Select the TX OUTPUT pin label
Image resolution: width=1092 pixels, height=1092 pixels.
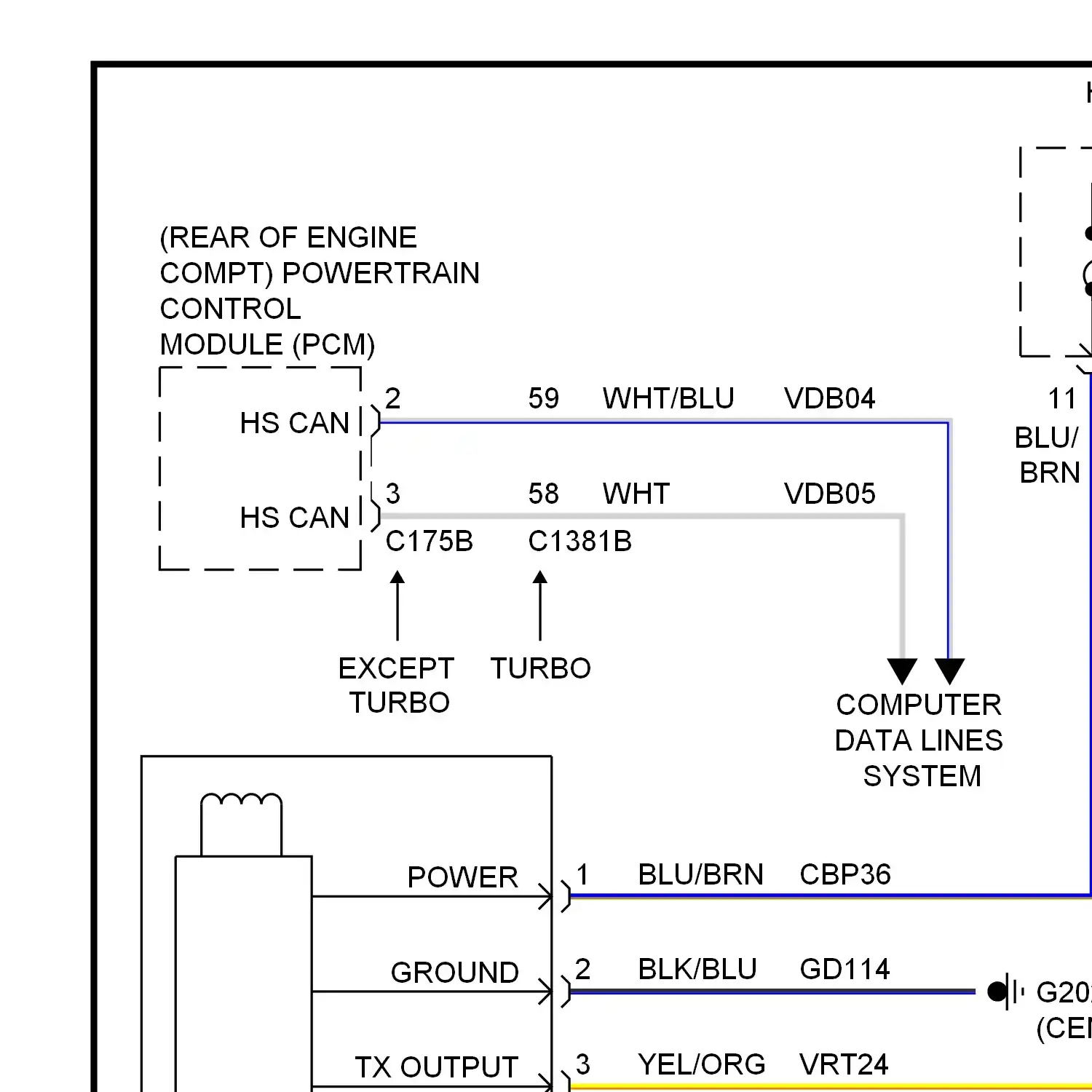coord(437,1067)
